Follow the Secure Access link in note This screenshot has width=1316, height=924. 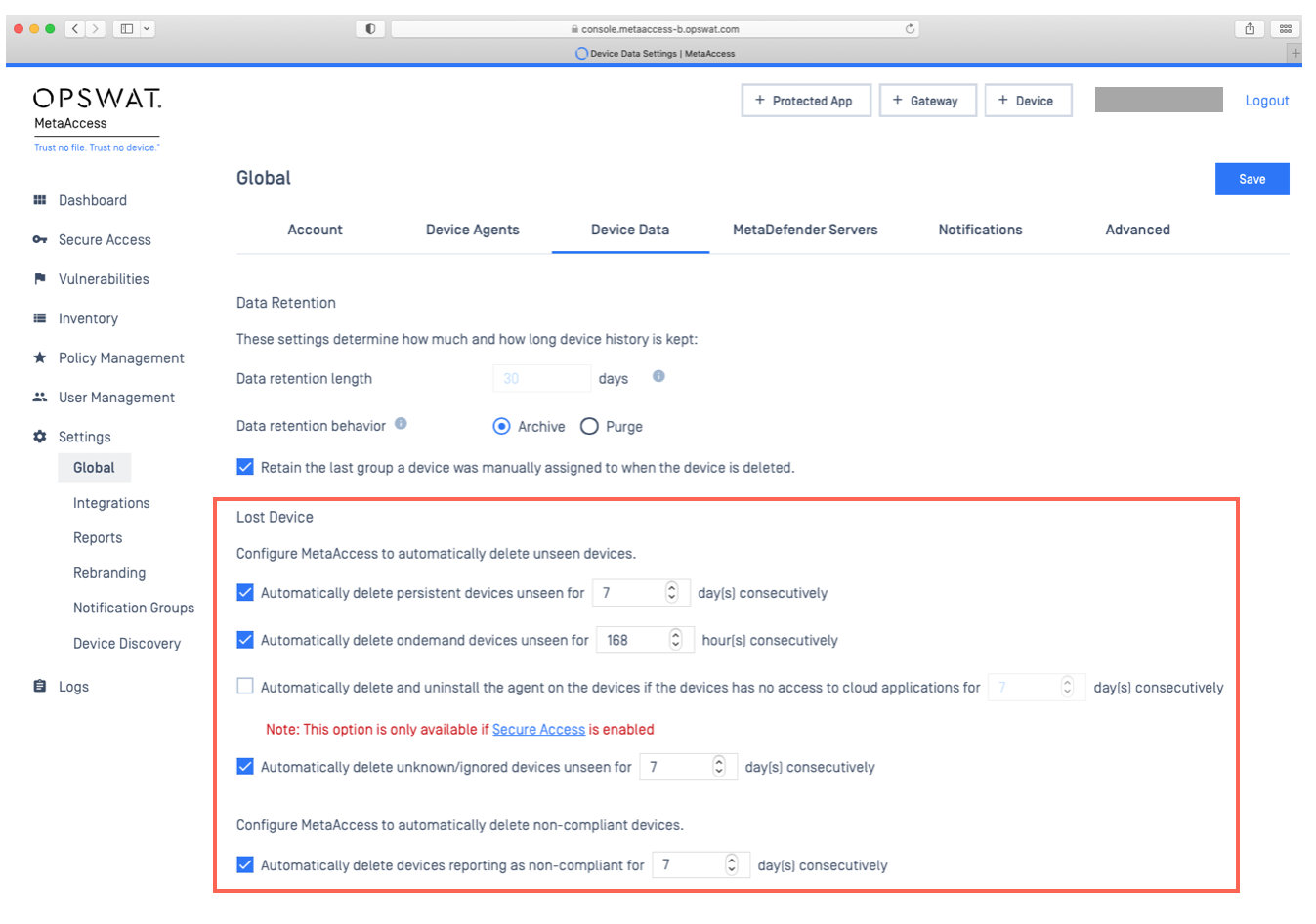pyautogui.click(x=538, y=729)
